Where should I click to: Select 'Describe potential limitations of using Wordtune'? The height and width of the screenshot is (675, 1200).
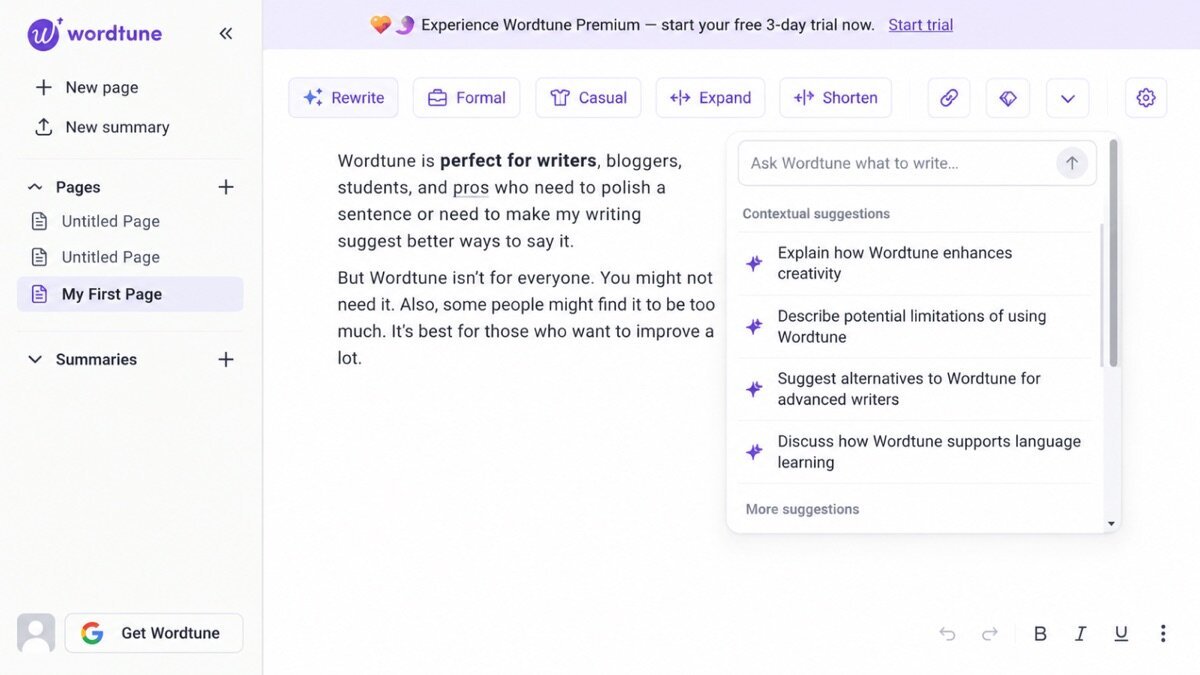(x=915, y=326)
